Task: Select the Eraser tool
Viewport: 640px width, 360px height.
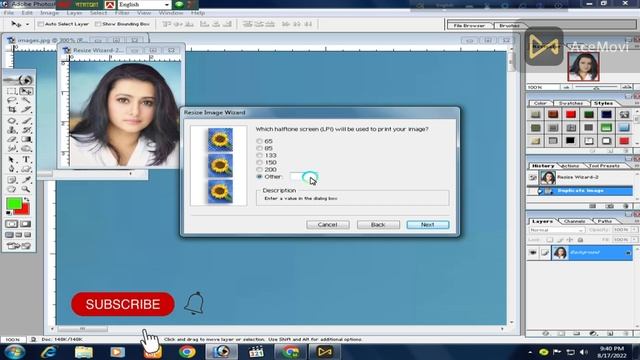Action: [11, 140]
